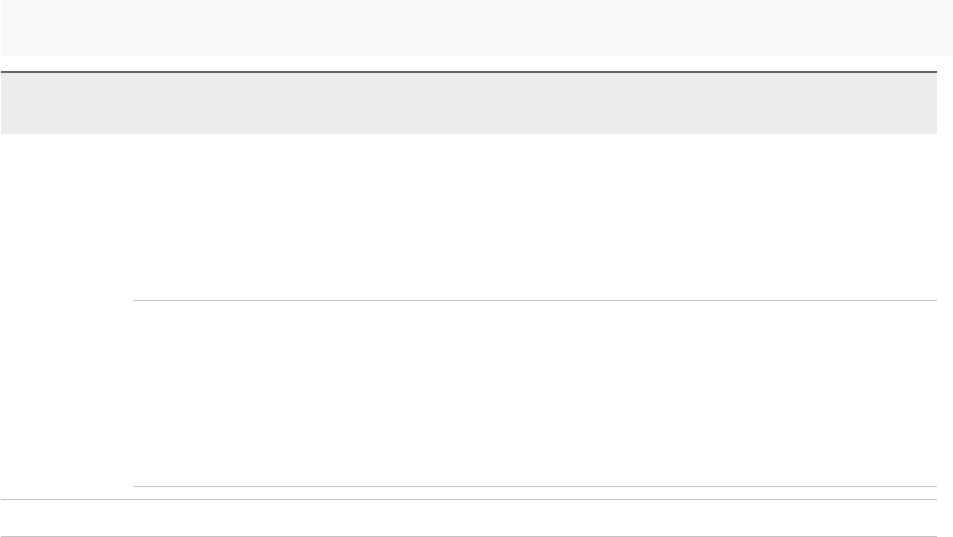This screenshot has height=537, width=953.
Task: Click the left column beside second row
Action: (x=66, y=394)
